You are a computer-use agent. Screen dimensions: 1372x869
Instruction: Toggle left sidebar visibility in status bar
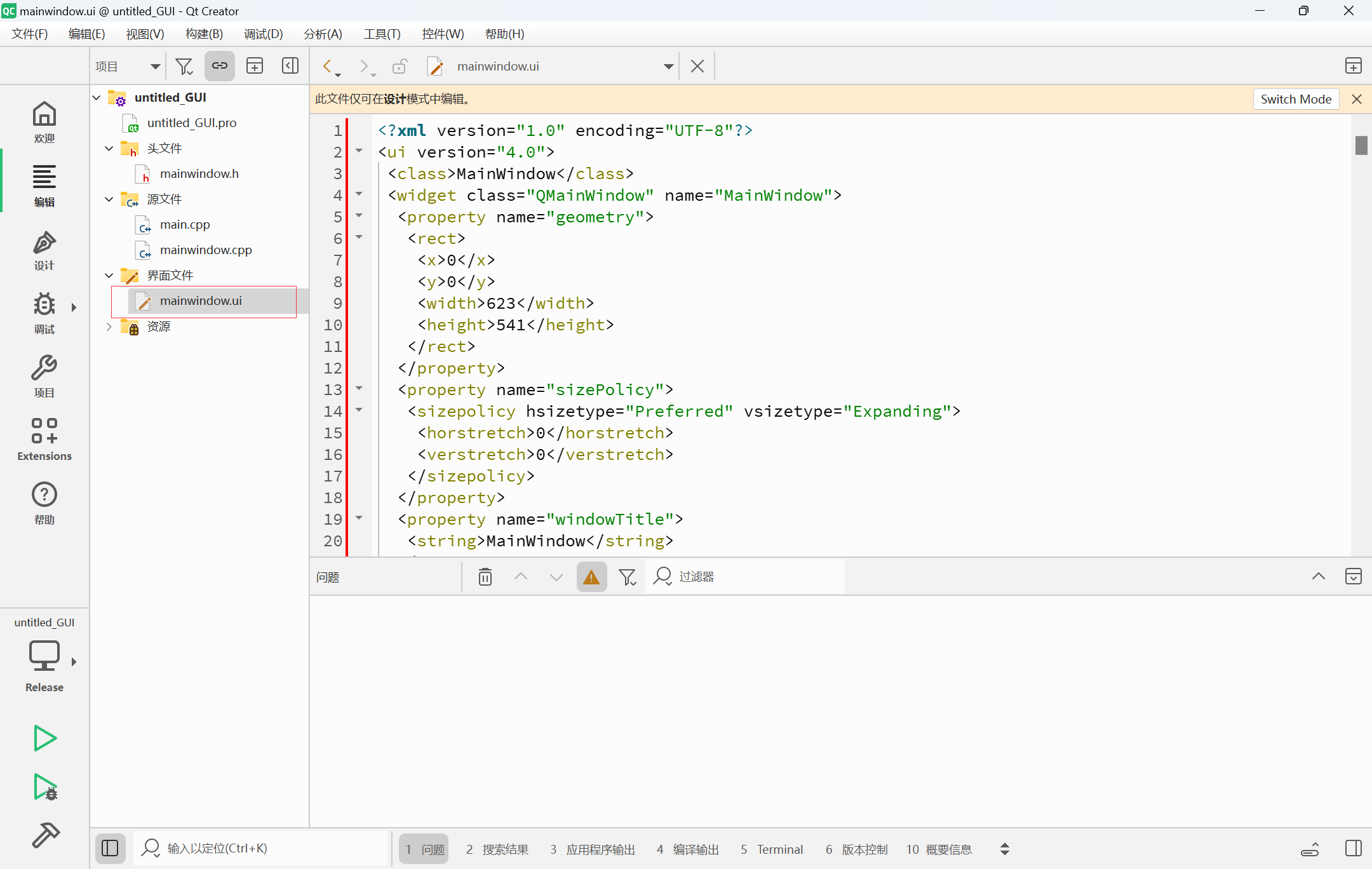[x=110, y=849]
